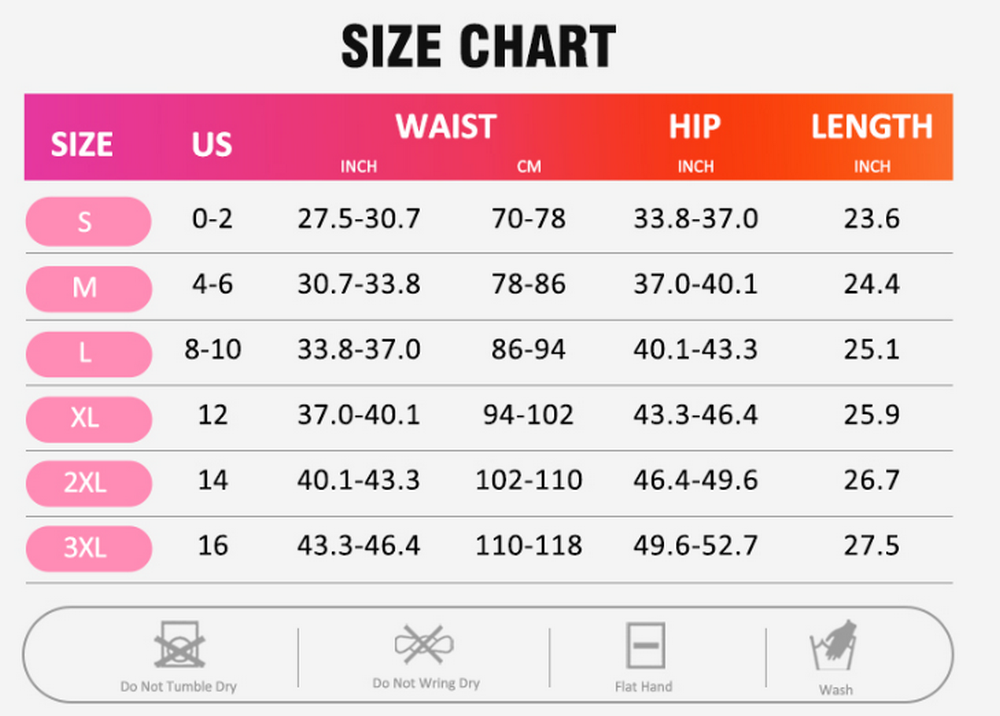Select the 3XL size pill
The height and width of the screenshot is (716, 1000).
(x=89, y=548)
